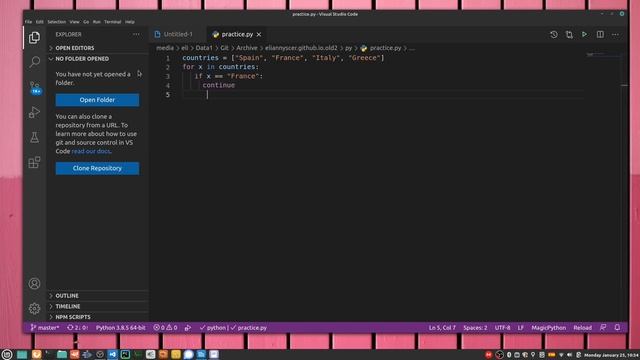Change end of line sequence LF
This screenshot has width=640, height=360.
[x=521, y=327]
